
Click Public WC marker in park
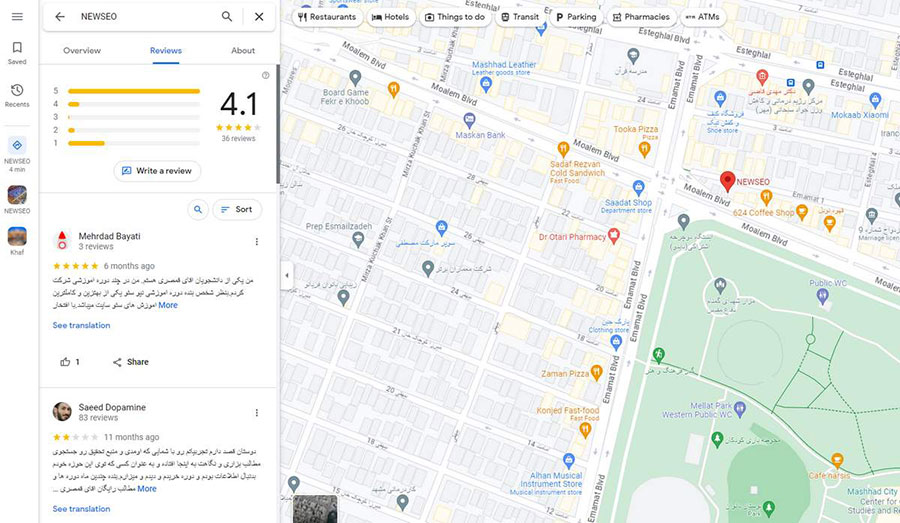(822, 296)
